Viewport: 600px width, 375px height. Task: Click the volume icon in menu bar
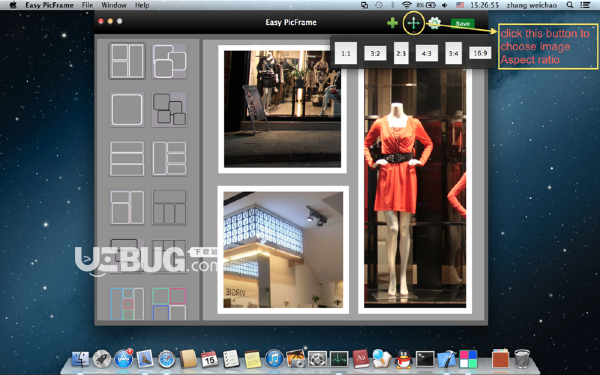(445, 5)
